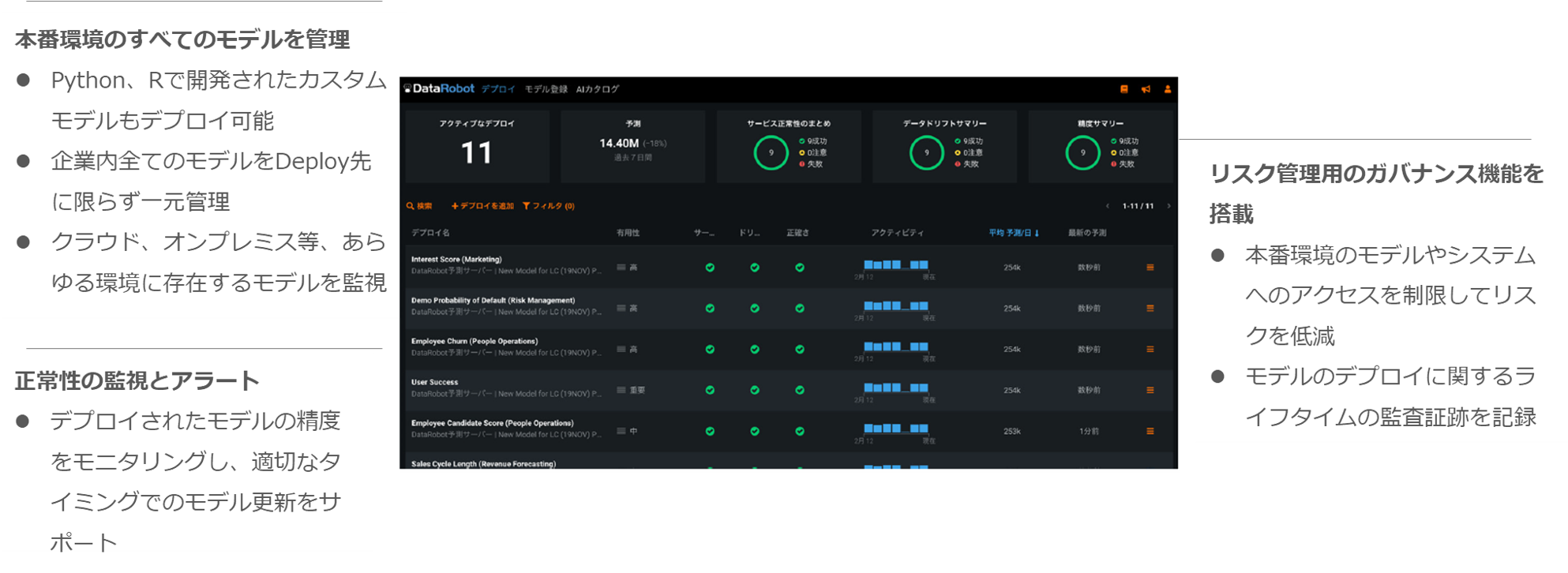Screen dimensions: 1568x573
Task: Click activity bar chart for Interest Score
Action: point(896,265)
